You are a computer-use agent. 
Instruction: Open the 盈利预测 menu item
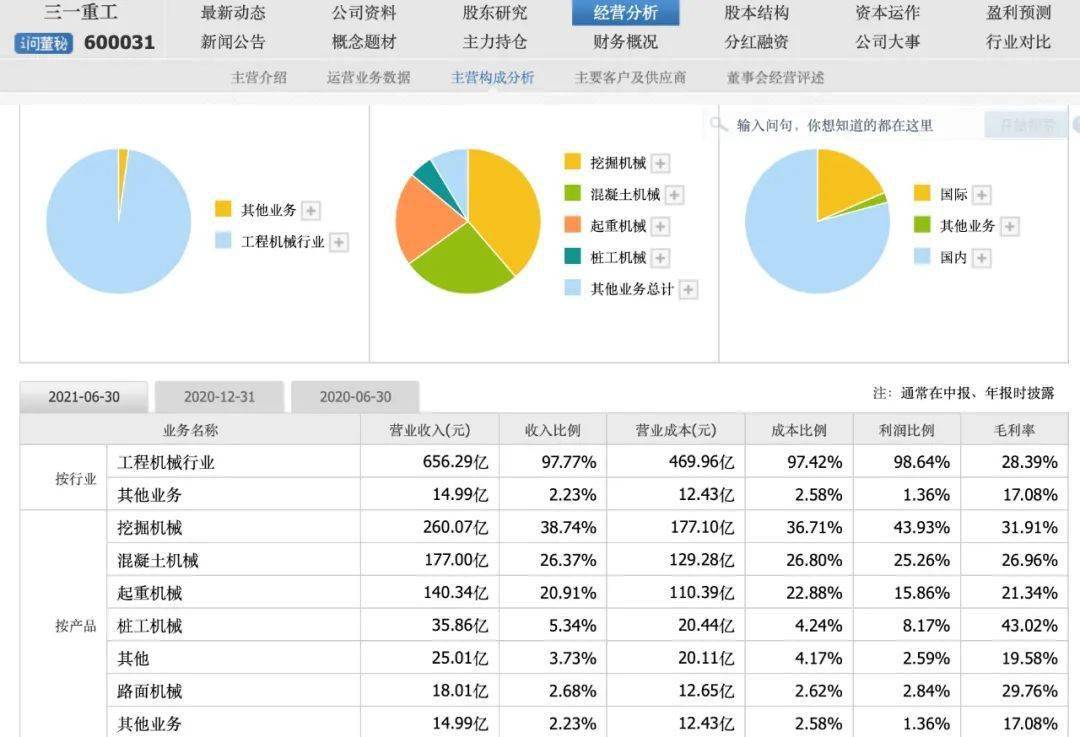pos(1018,12)
